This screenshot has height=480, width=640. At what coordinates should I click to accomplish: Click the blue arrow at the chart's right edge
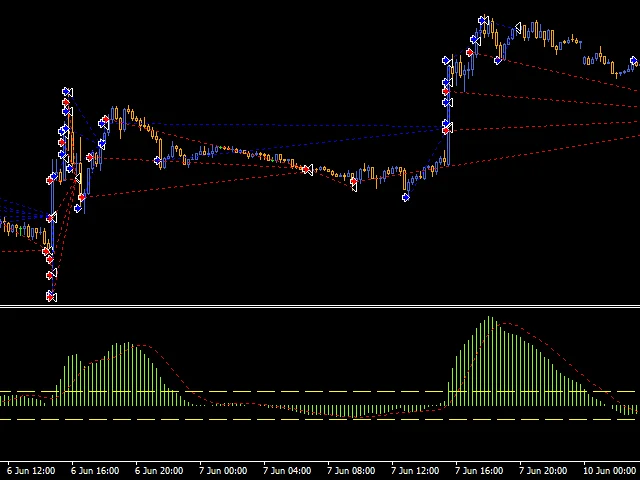(x=633, y=62)
